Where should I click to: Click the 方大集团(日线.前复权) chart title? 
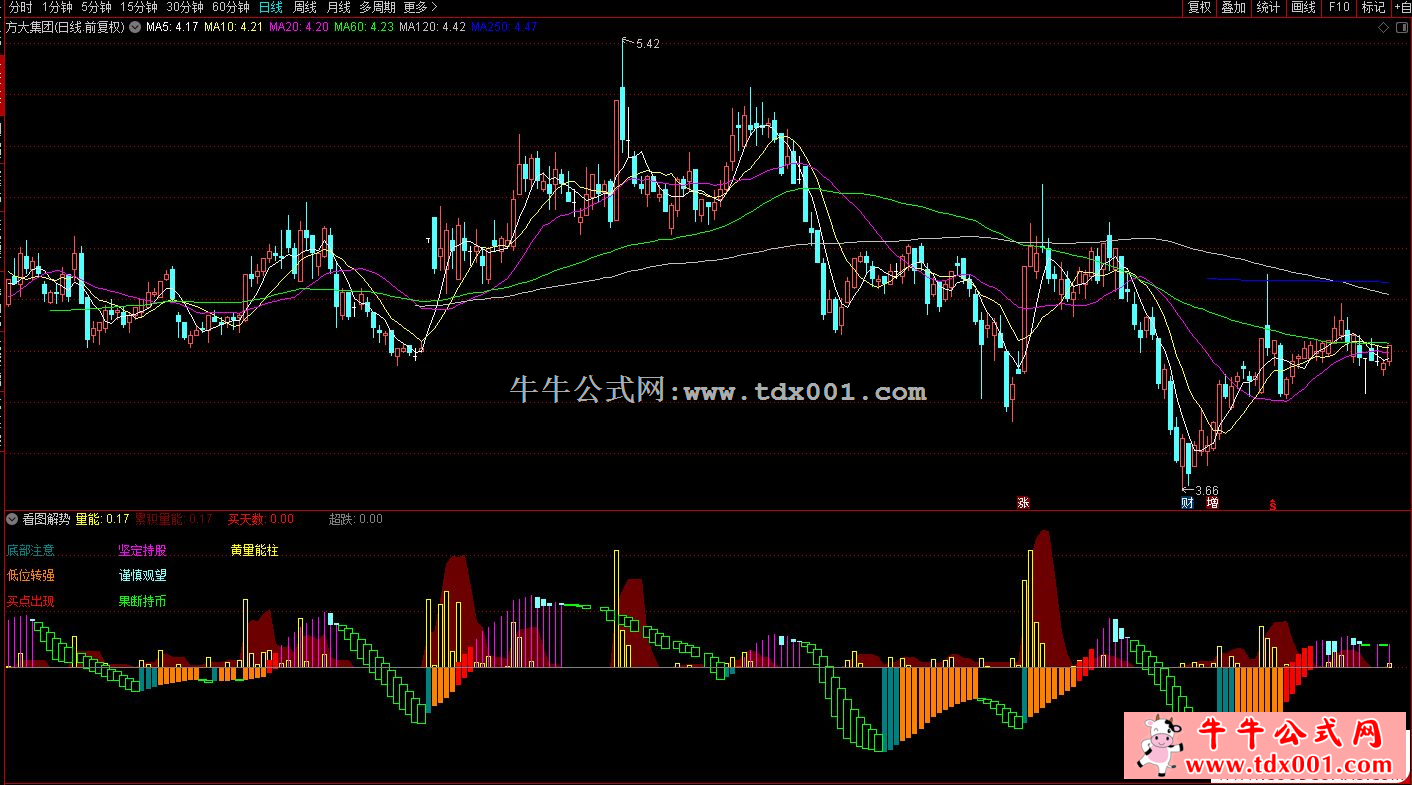pyautogui.click(x=65, y=27)
